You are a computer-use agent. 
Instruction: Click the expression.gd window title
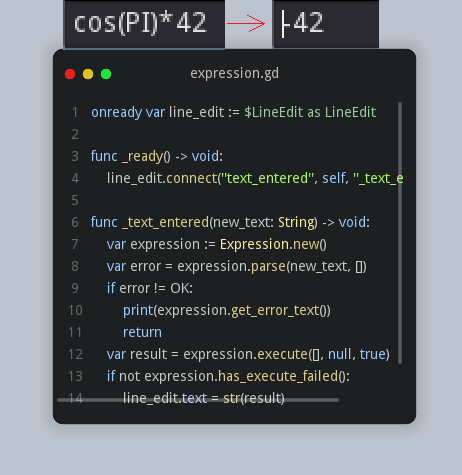[235, 73]
